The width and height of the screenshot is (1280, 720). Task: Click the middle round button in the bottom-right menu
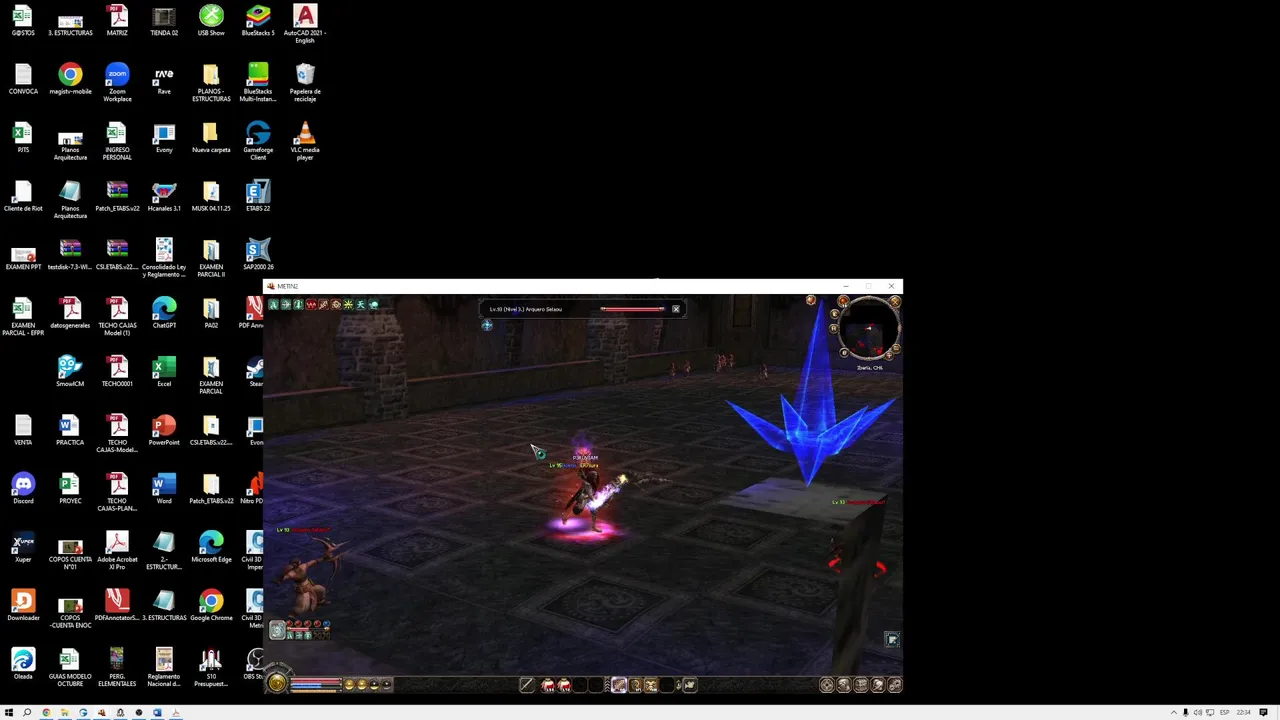coord(861,685)
